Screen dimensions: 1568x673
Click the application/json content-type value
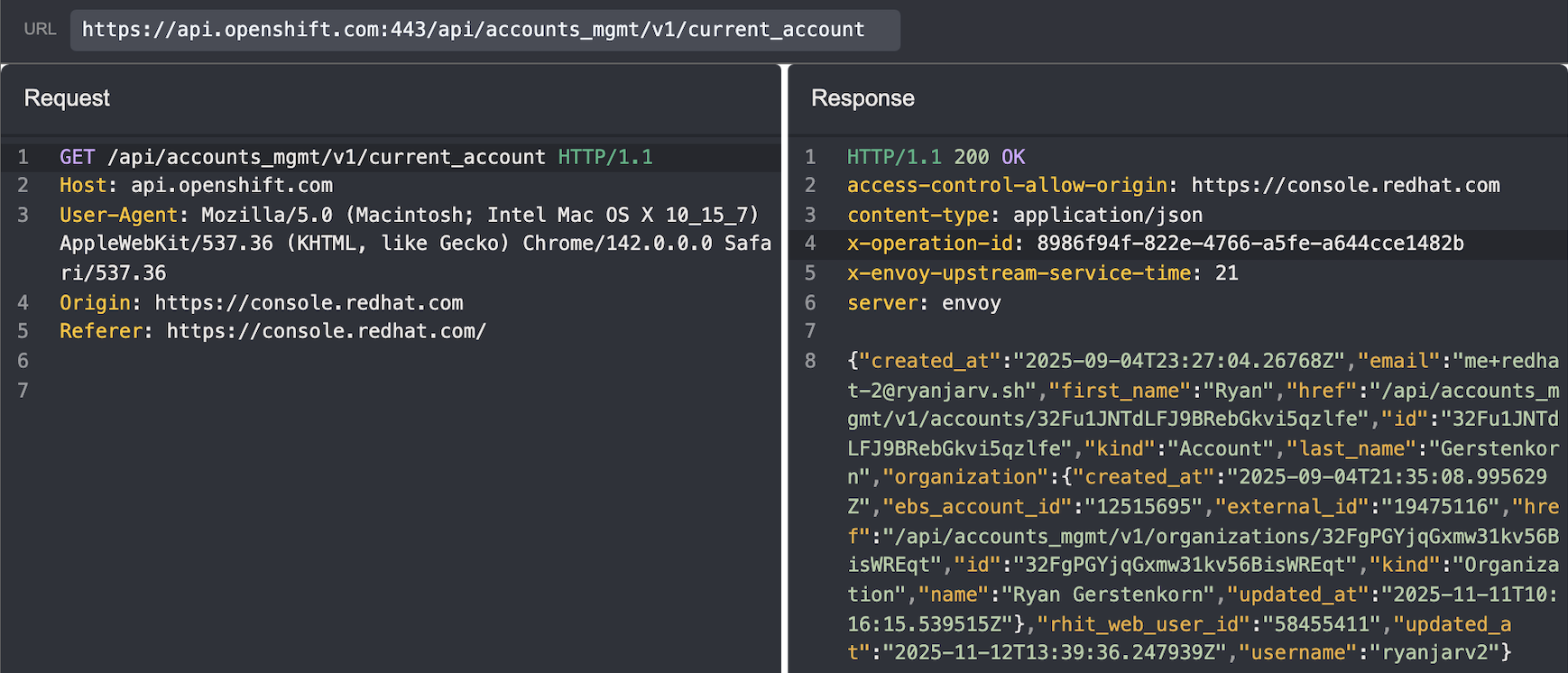coord(1107,215)
